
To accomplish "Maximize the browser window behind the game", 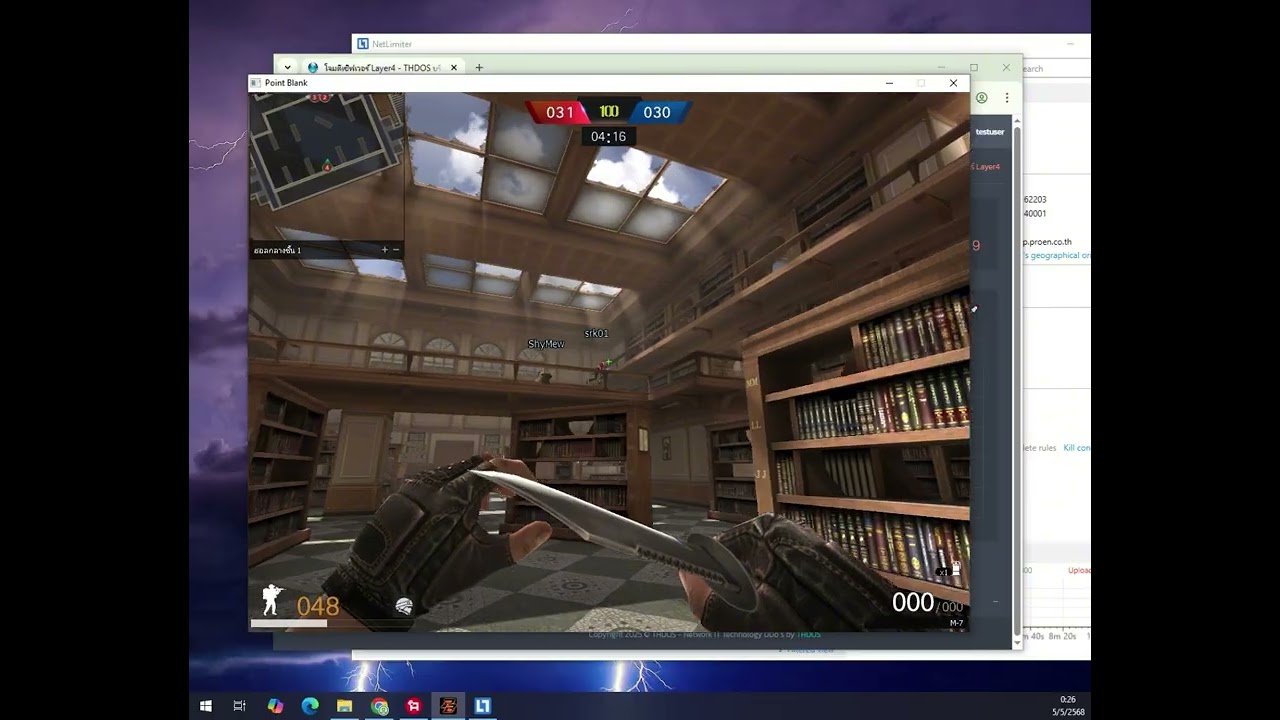I will coord(974,68).
